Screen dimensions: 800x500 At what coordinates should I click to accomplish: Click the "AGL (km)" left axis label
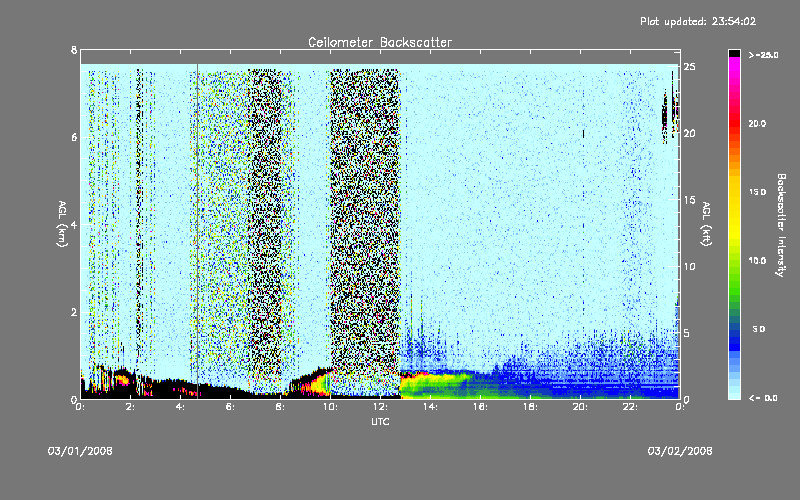62,224
